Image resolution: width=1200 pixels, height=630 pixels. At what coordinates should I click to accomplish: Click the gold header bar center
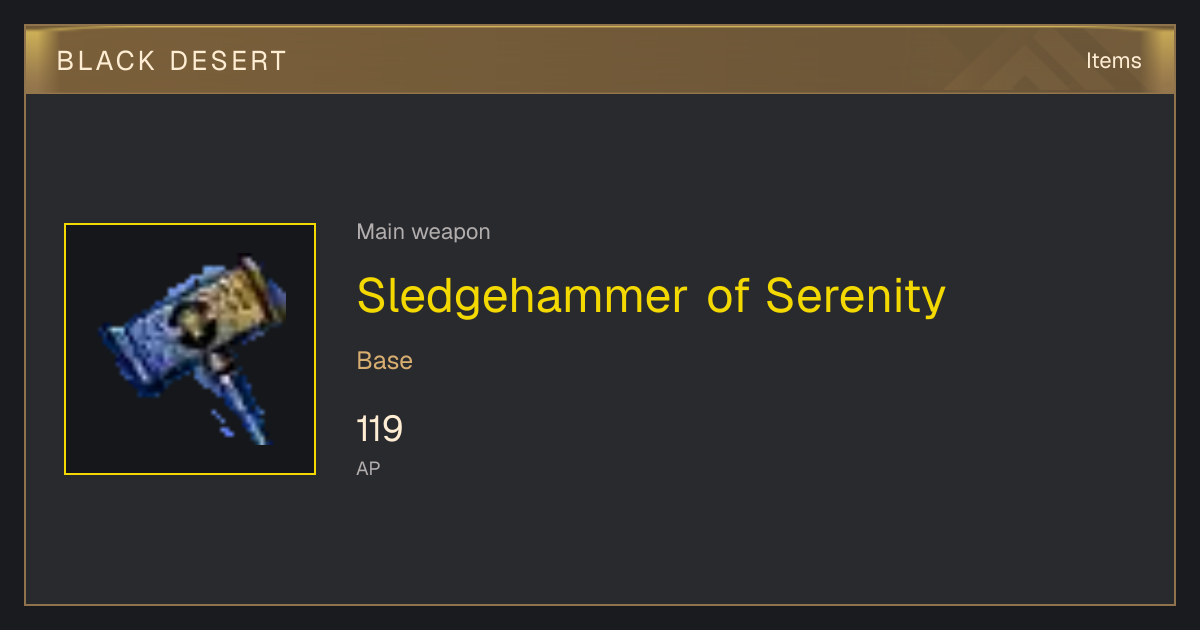click(600, 61)
